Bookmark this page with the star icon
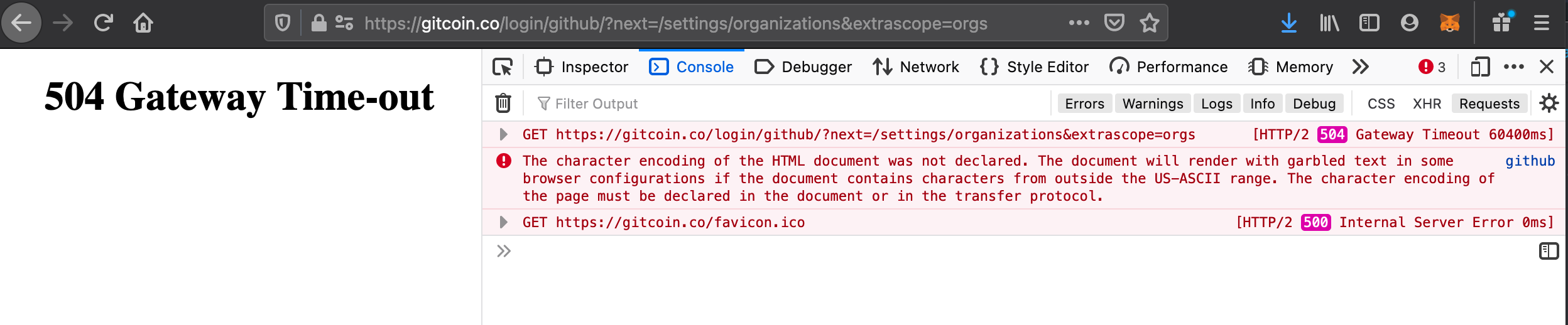Image resolution: width=1568 pixels, height=325 pixels. (x=1150, y=23)
